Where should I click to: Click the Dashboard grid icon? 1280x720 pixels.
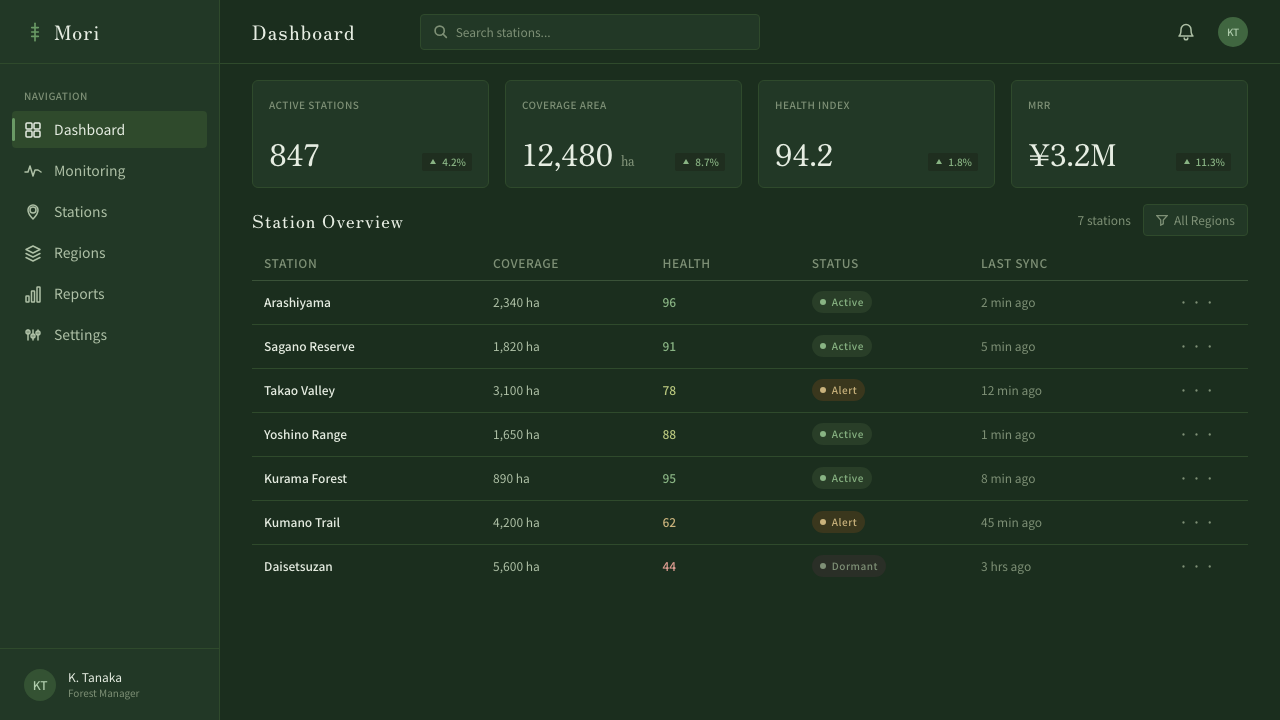33,130
